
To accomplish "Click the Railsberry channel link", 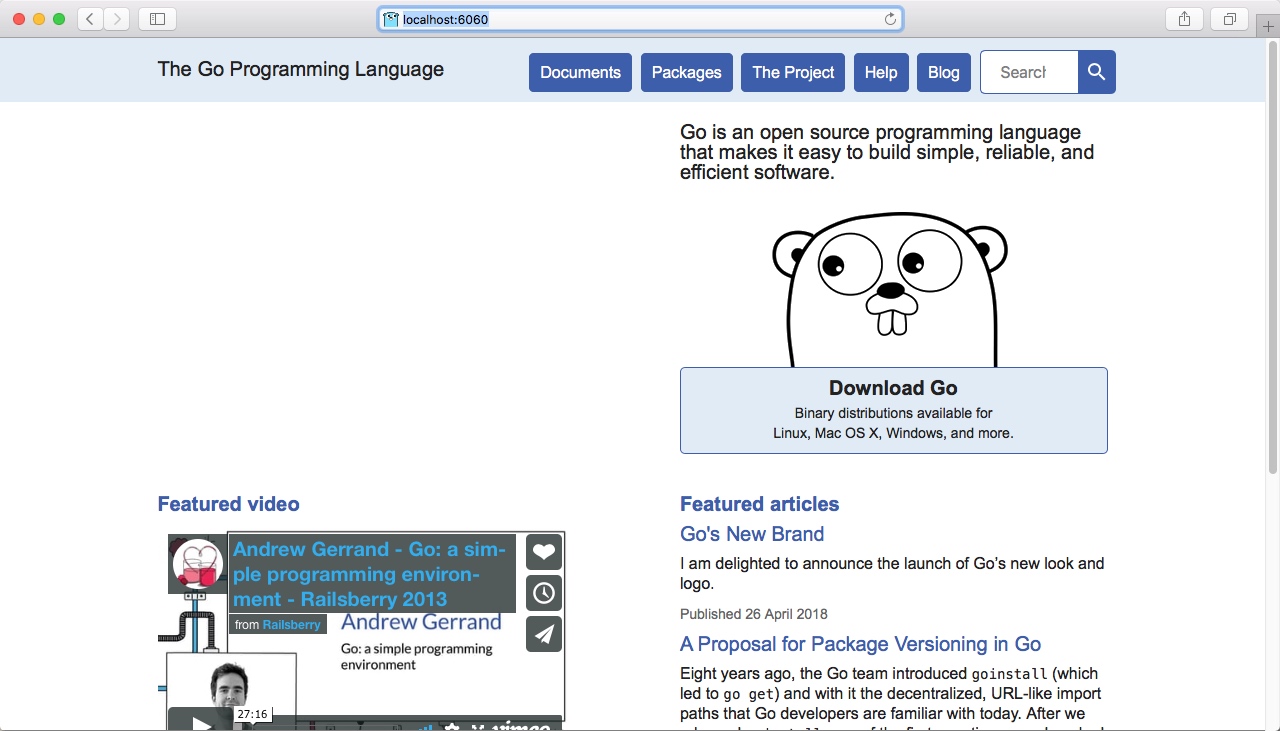I will pos(291,624).
